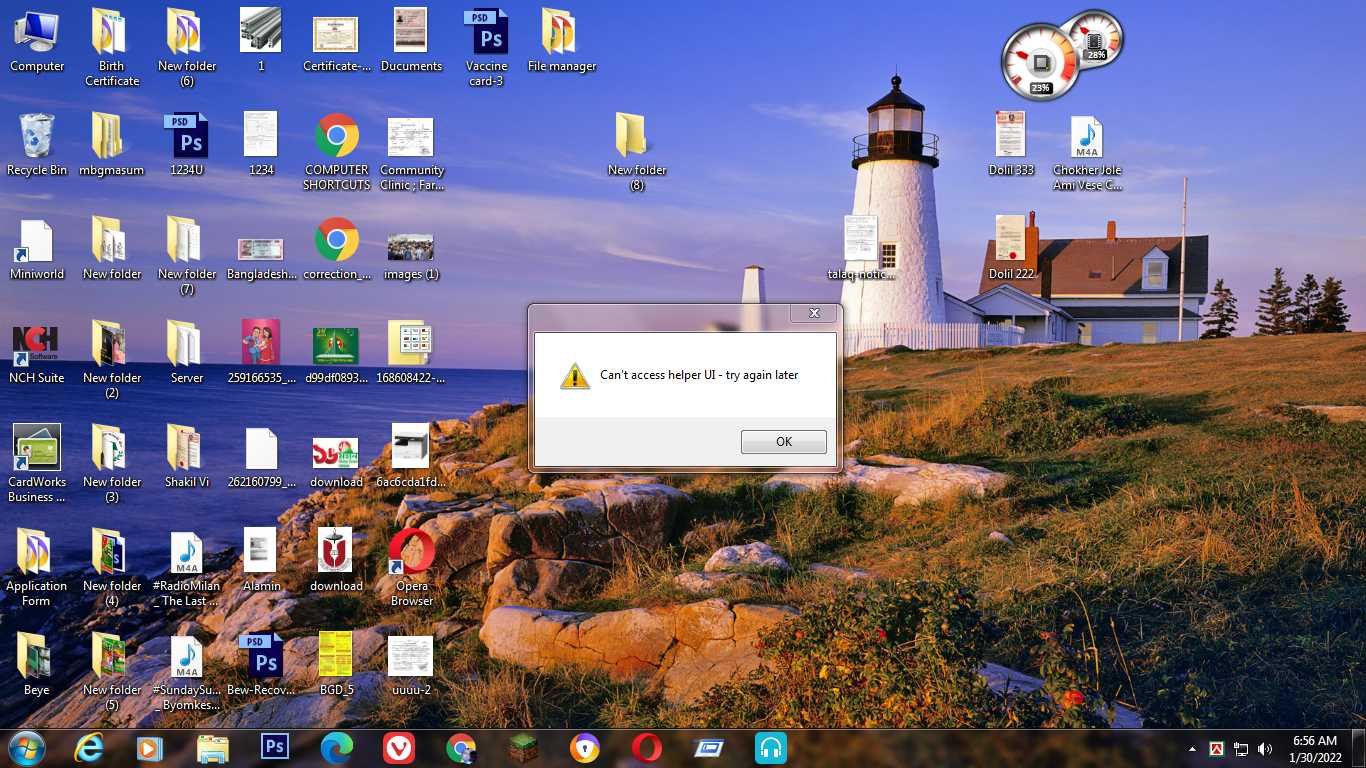Select the Vaccine card-3 PSD file
The width and height of the screenshot is (1366, 768).
click(487, 47)
